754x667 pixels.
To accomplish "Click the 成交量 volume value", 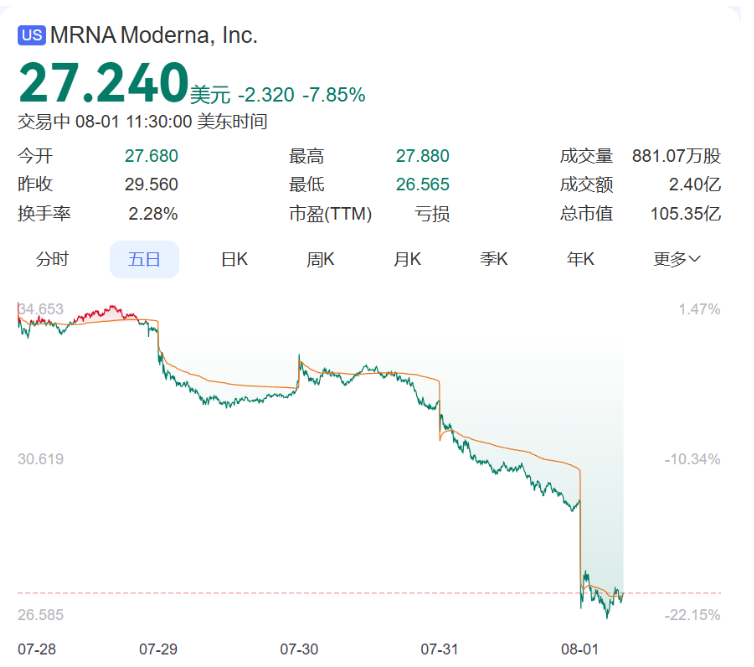I will pyautogui.click(x=677, y=156).
